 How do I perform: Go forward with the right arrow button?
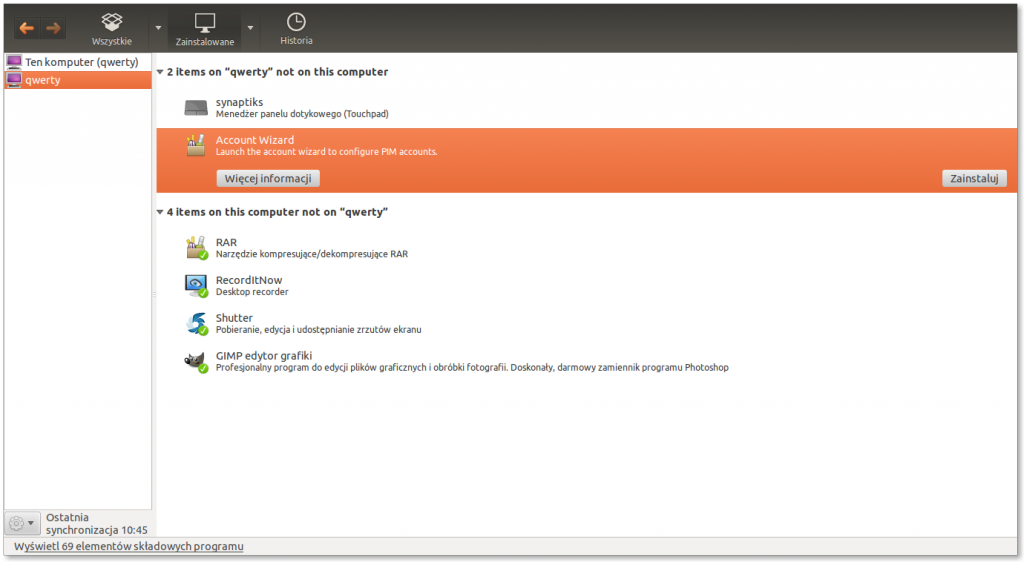click(53, 28)
